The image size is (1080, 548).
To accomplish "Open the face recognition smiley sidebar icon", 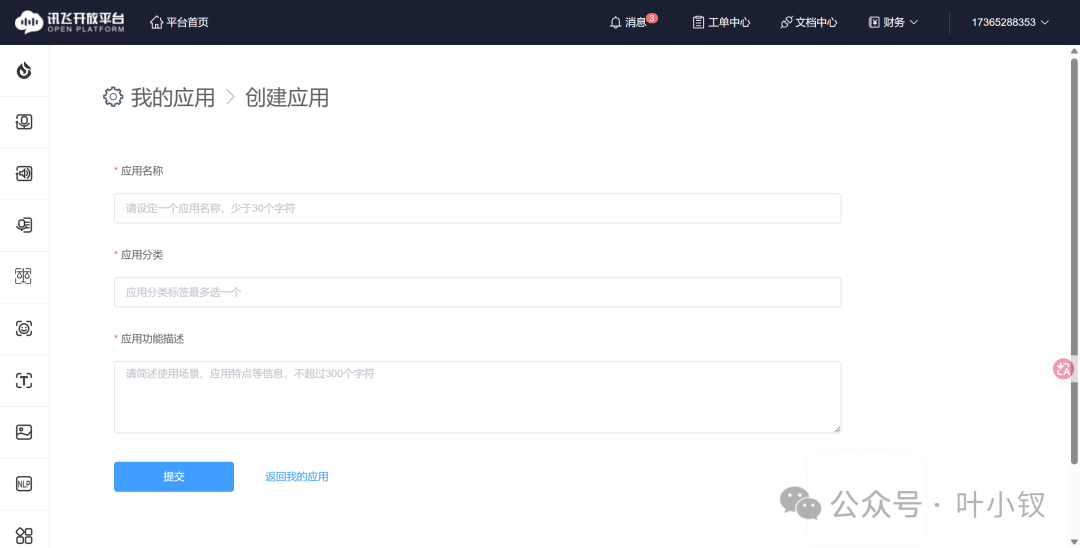I will point(24,328).
